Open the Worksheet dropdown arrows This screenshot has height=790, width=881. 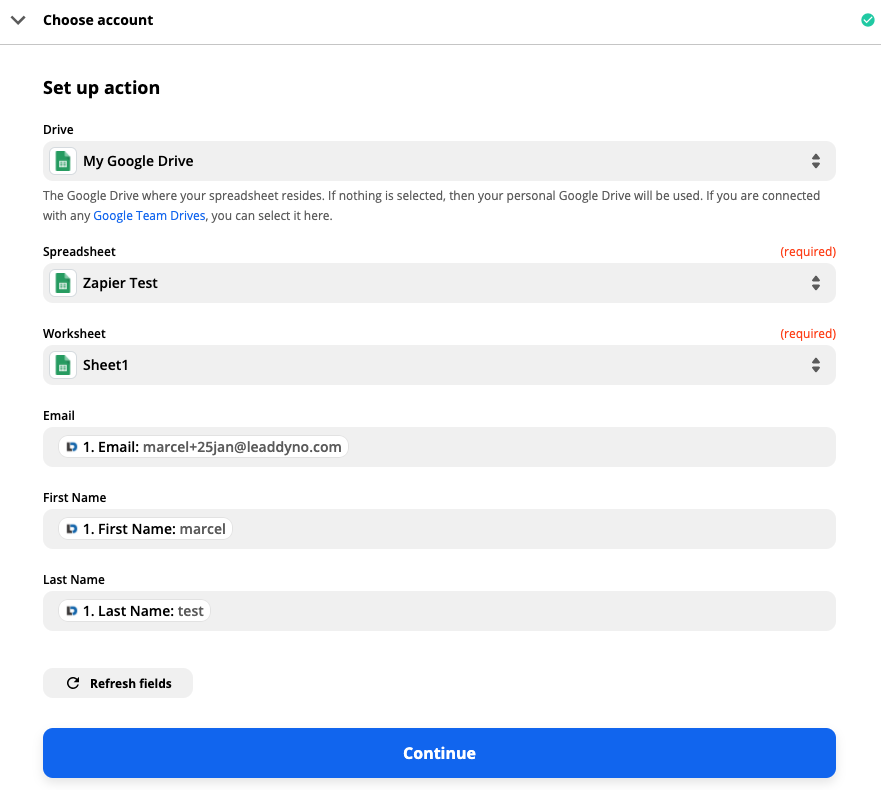coord(816,365)
